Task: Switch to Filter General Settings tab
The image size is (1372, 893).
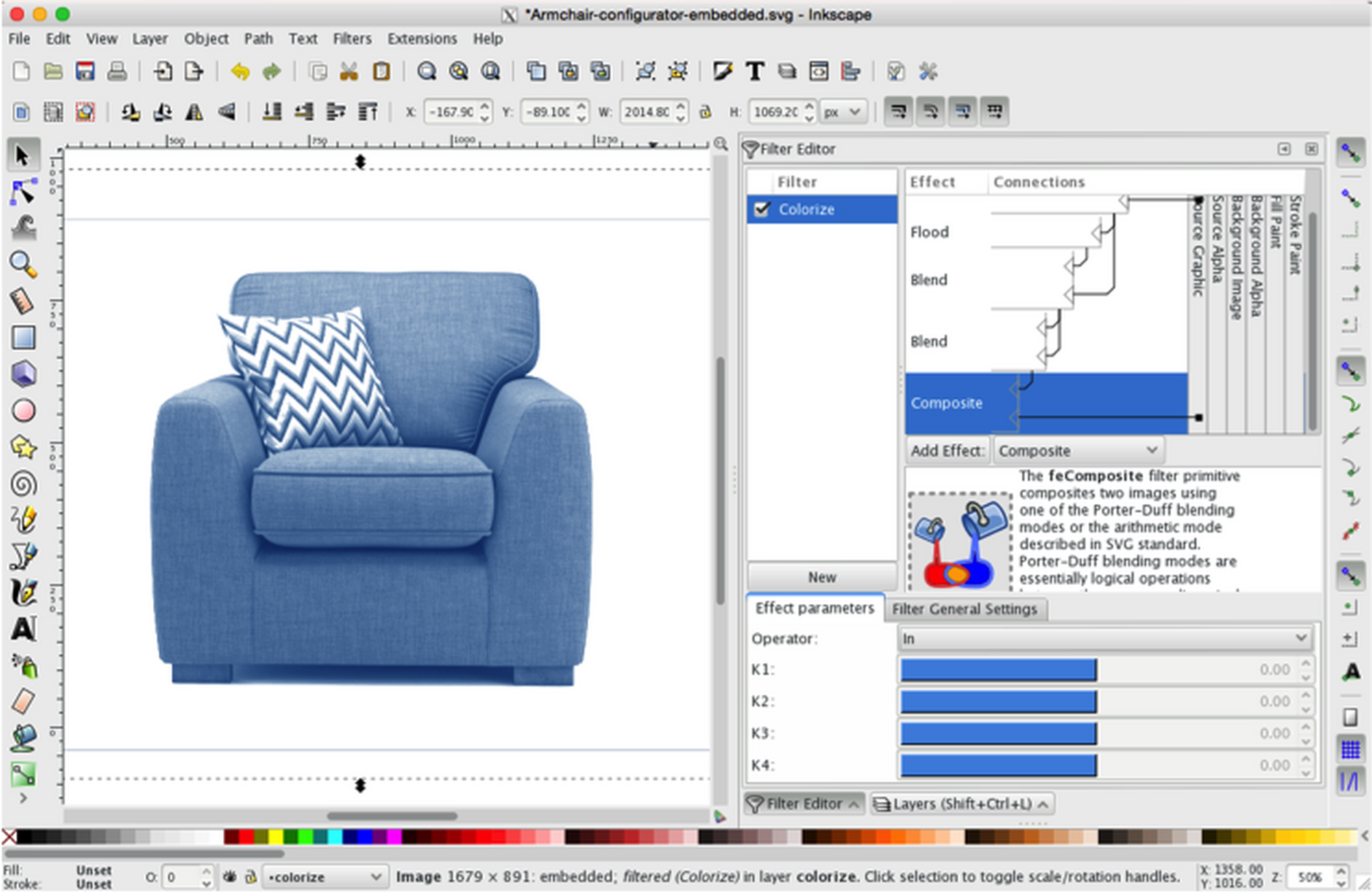Action: click(964, 608)
